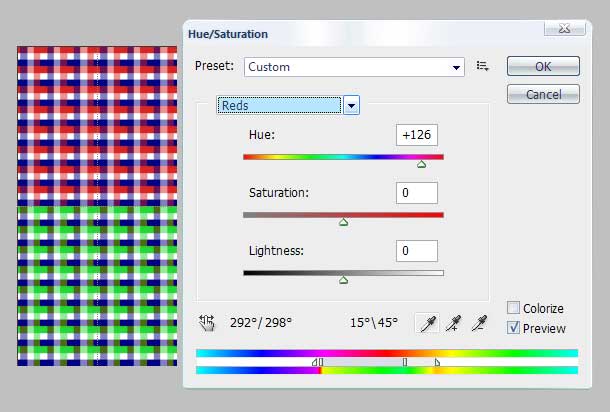The image size is (610, 412).
Task: Click the Hue value field showing +126
Action: click(416, 135)
